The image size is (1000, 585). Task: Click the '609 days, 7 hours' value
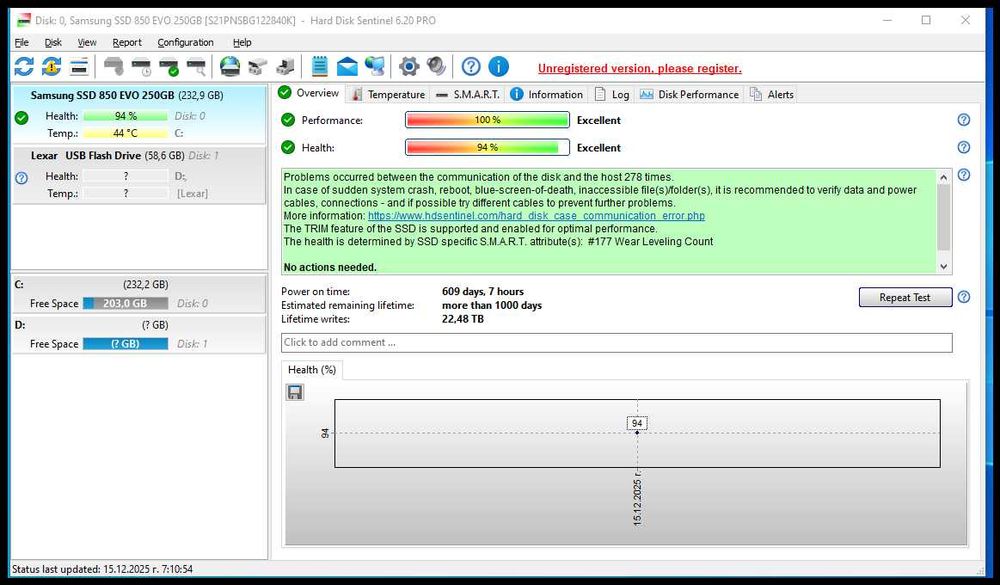[483, 292]
